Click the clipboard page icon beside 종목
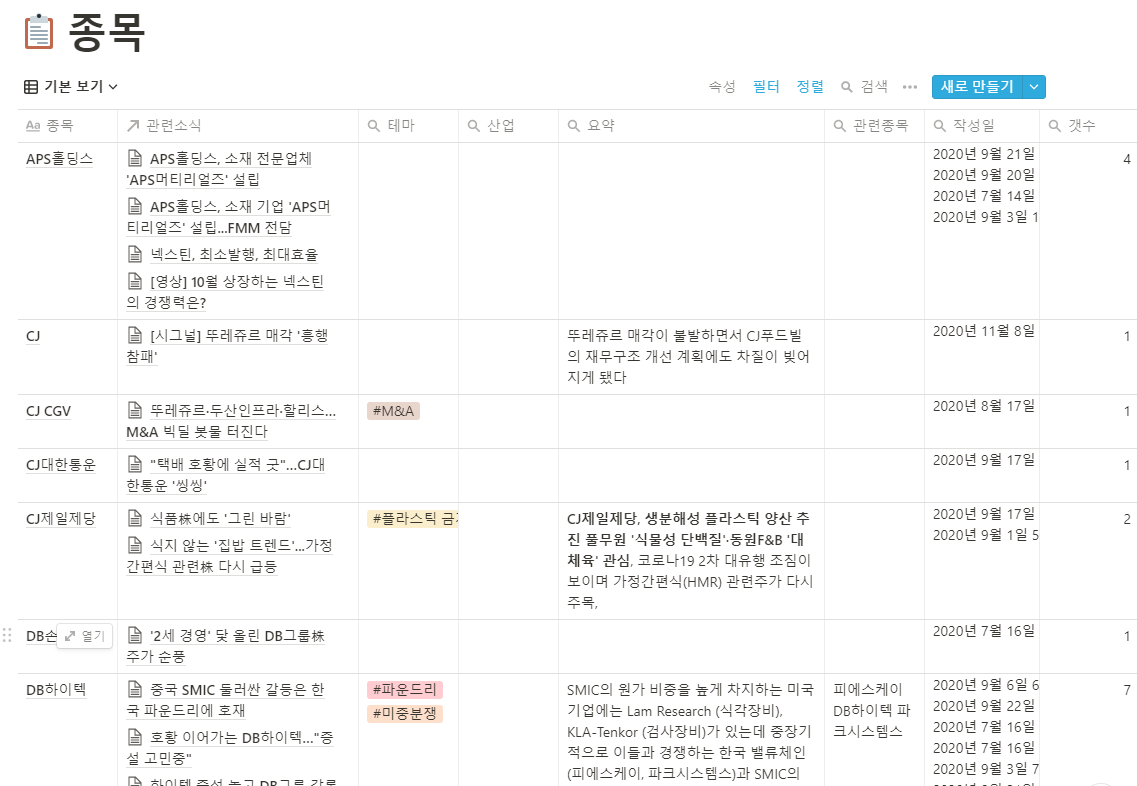This screenshot has height=786, width=1137. [38, 32]
